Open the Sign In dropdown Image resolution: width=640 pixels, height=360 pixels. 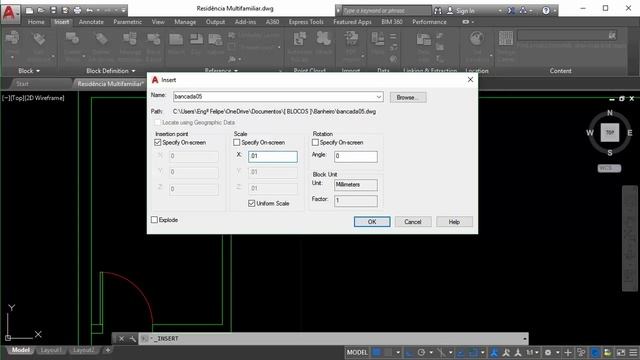500,11
